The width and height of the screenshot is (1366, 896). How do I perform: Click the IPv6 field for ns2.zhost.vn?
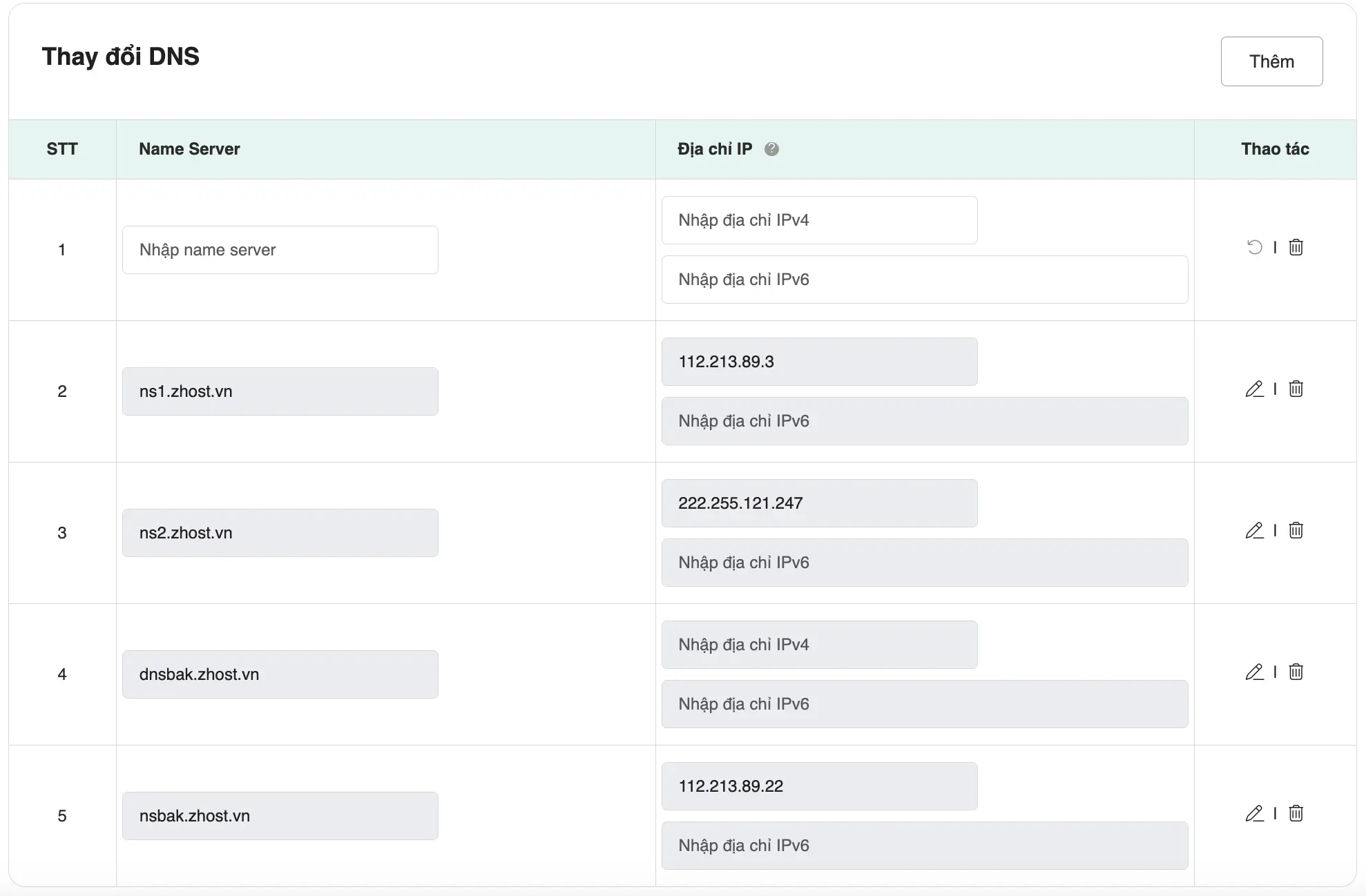[x=924, y=563]
